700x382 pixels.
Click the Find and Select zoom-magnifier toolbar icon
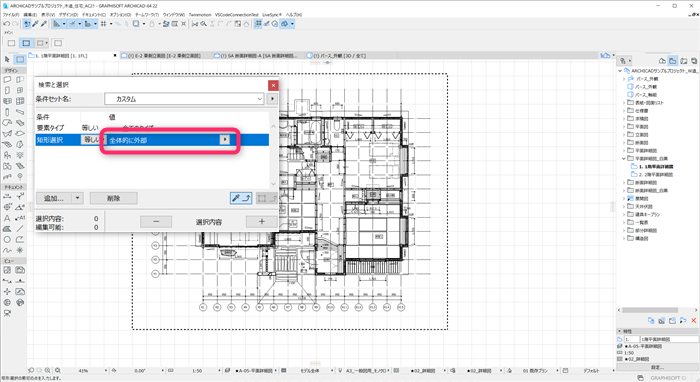click(x=203, y=24)
